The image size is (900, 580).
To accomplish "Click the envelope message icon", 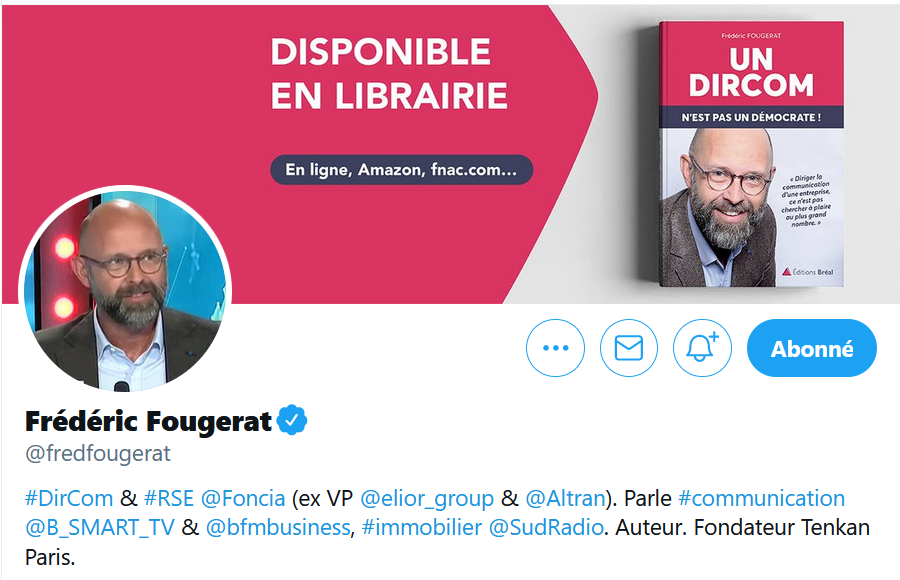I will click(x=629, y=348).
